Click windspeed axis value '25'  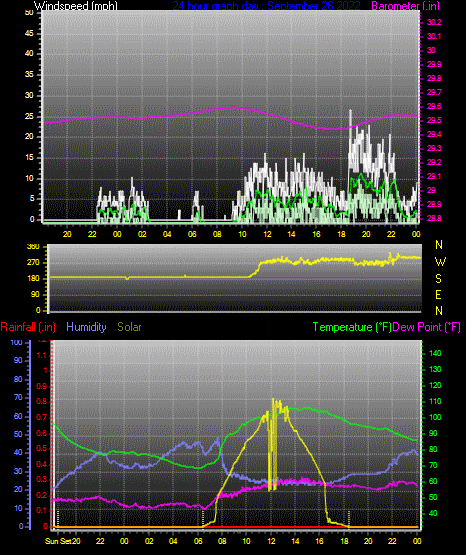pyautogui.click(x=29, y=116)
